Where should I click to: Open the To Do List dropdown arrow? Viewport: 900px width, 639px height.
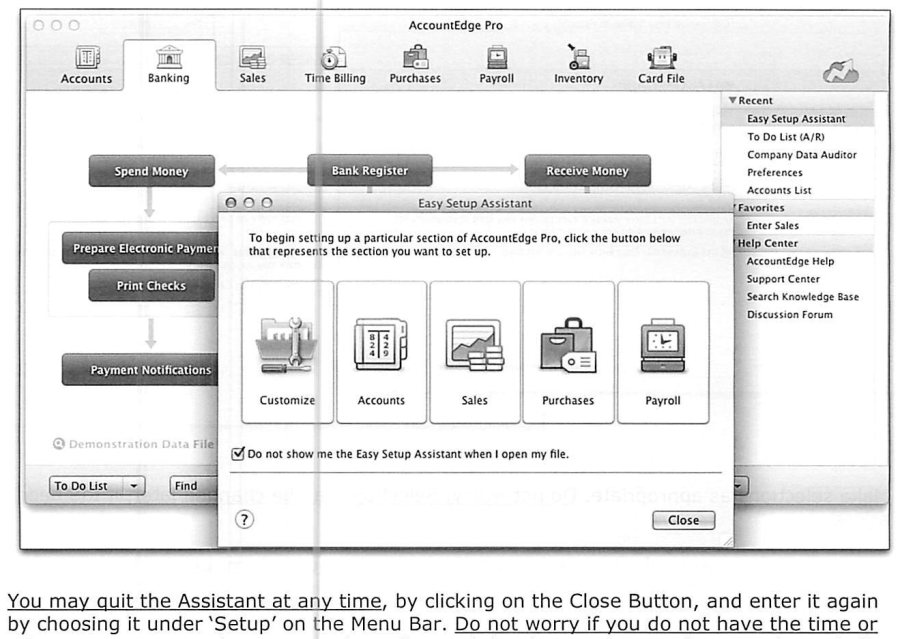[134, 486]
